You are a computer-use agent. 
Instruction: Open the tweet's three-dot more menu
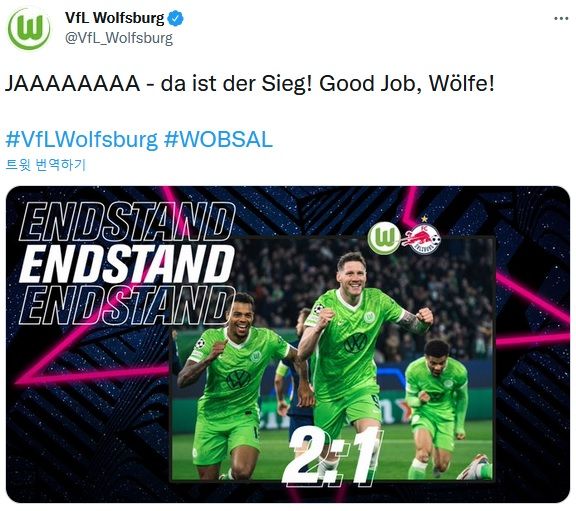pos(561,18)
